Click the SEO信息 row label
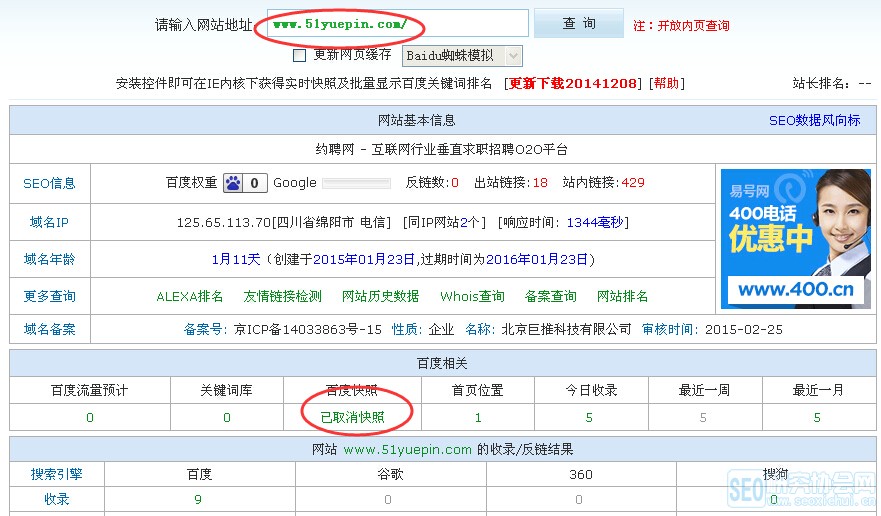 point(49,183)
